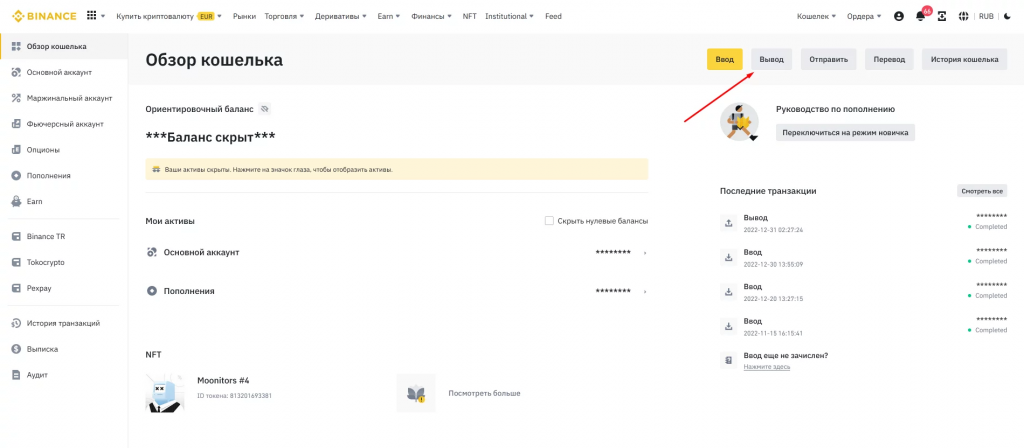The height and width of the screenshot is (448, 1024).
Task: Expand the Торговля dropdown menu
Action: [283, 16]
